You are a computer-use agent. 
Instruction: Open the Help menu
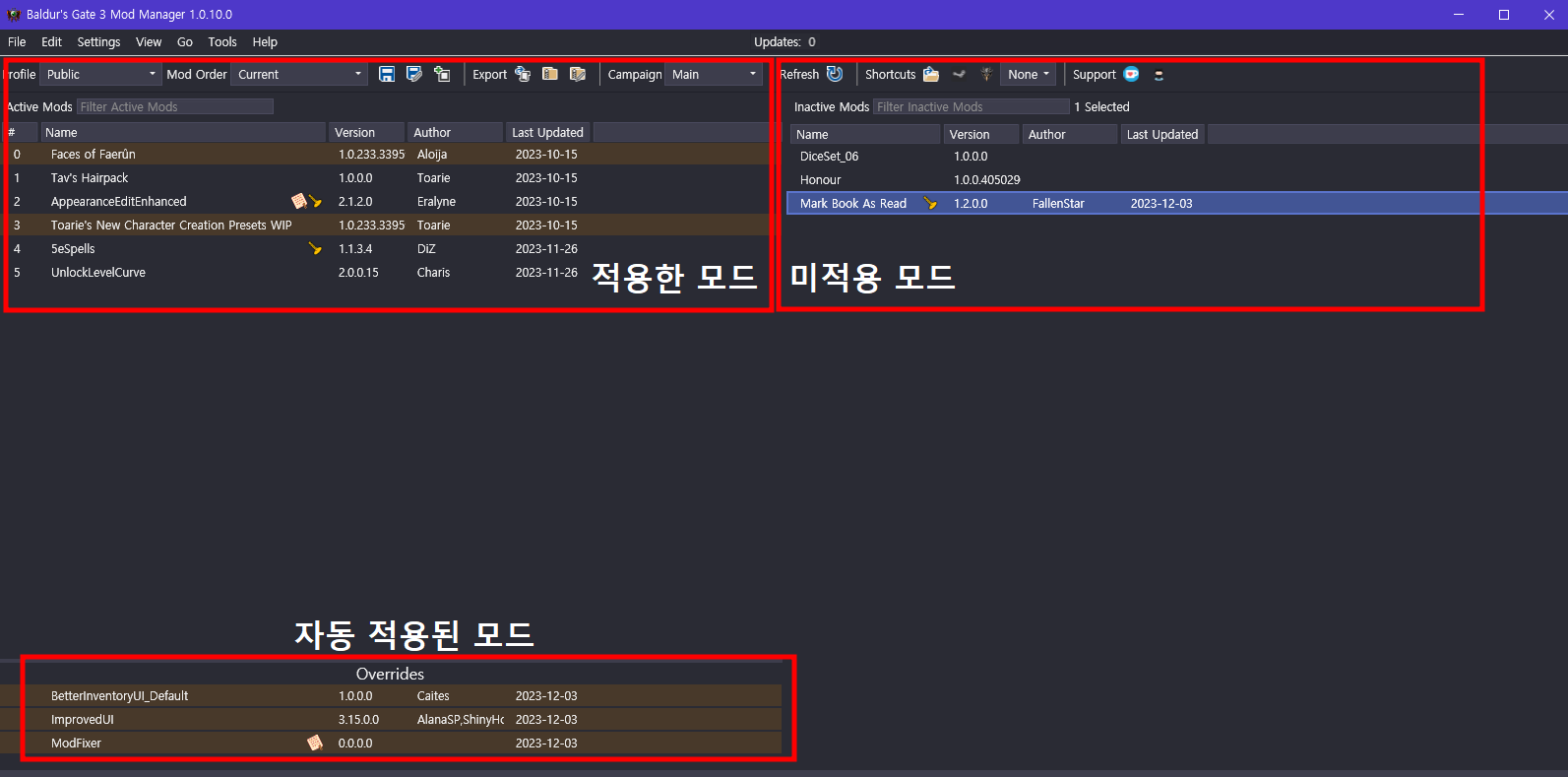[265, 41]
